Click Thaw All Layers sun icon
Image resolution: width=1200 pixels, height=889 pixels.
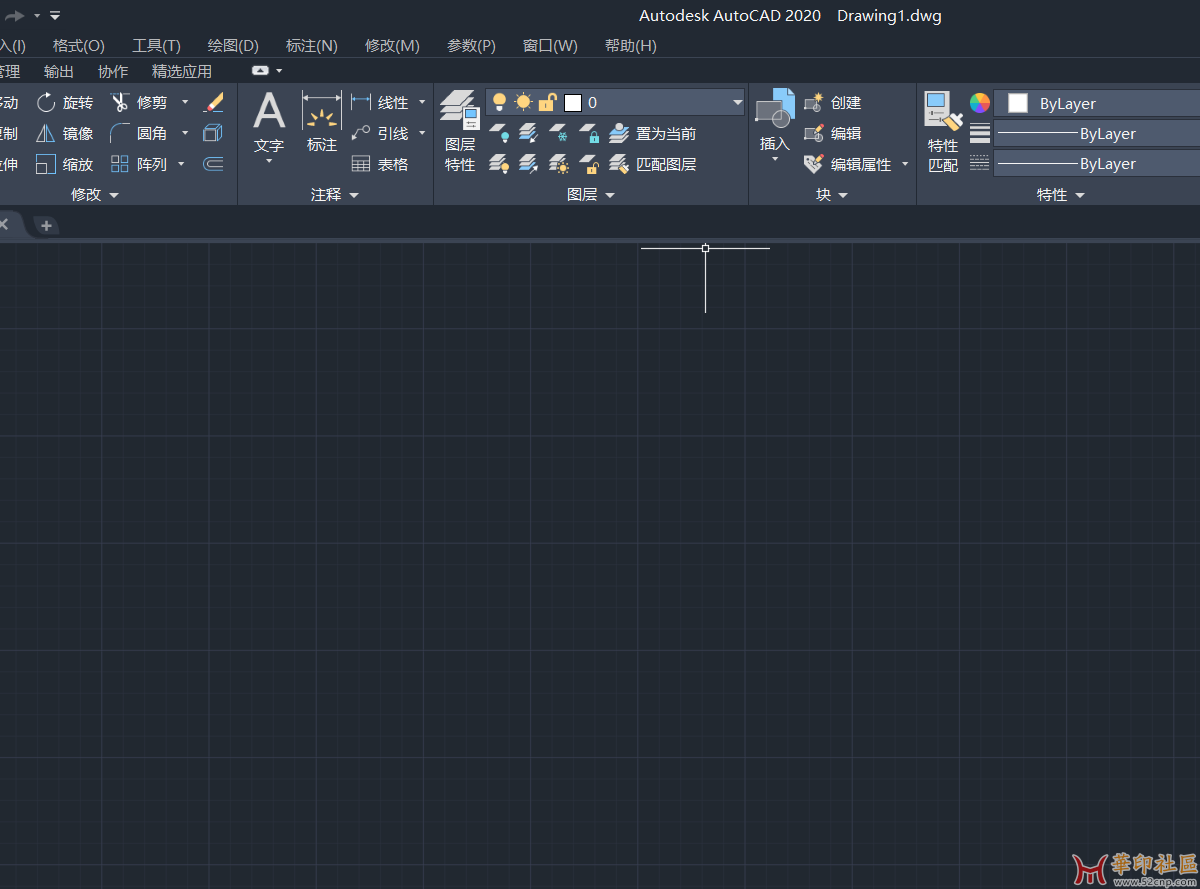[559, 164]
